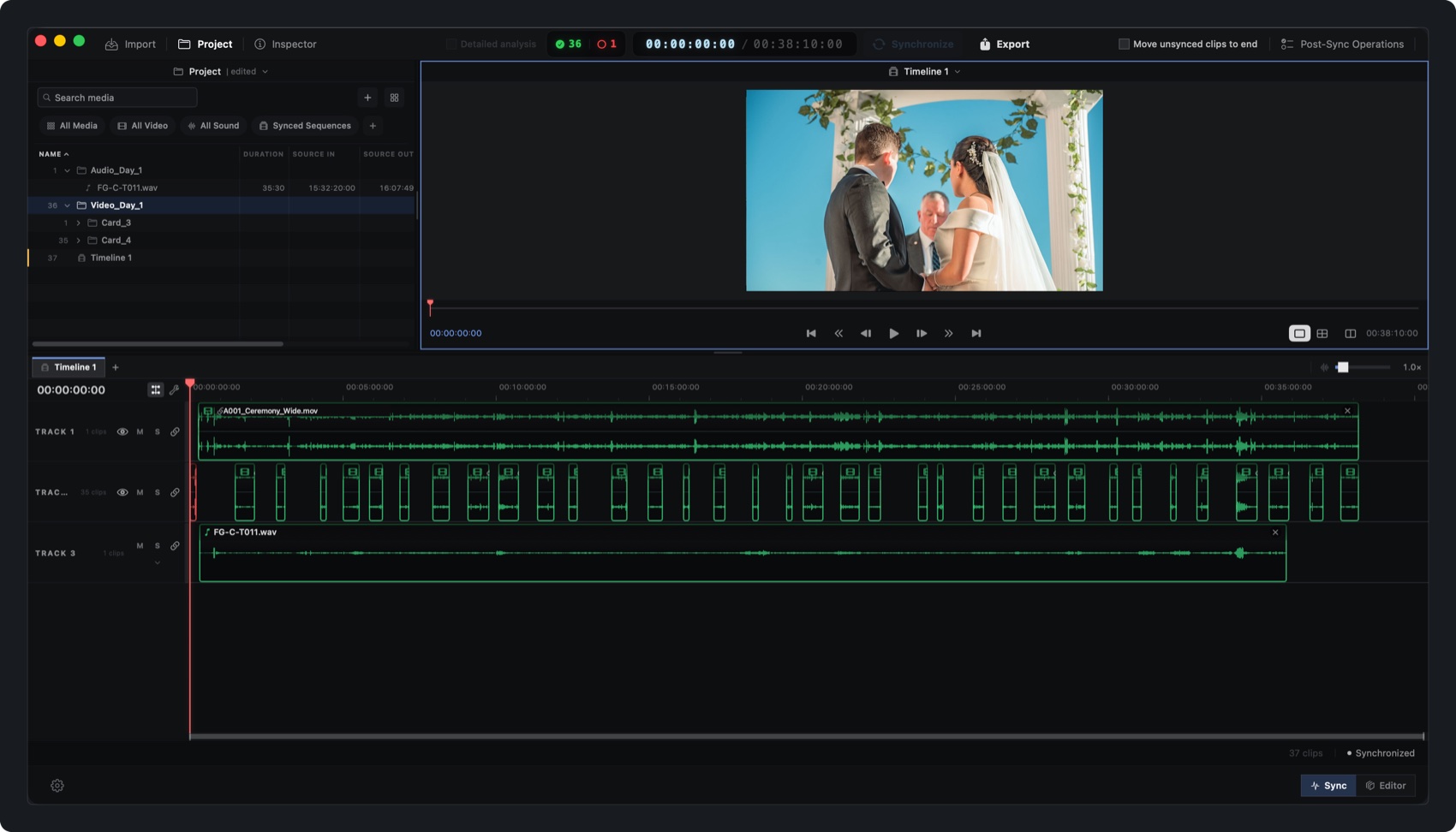Open the Inspector tab
The width and height of the screenshot is (1456, 832).
285,45
